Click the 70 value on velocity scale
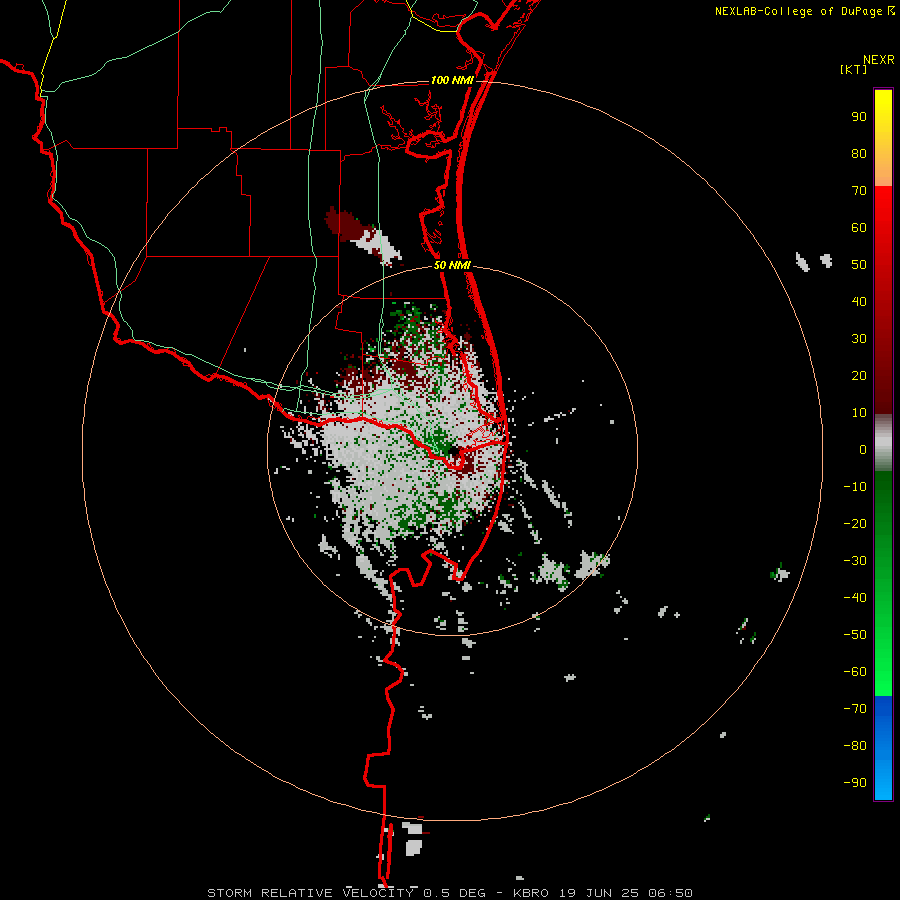Viewport: 900px width, 900px height. (859, 191)
